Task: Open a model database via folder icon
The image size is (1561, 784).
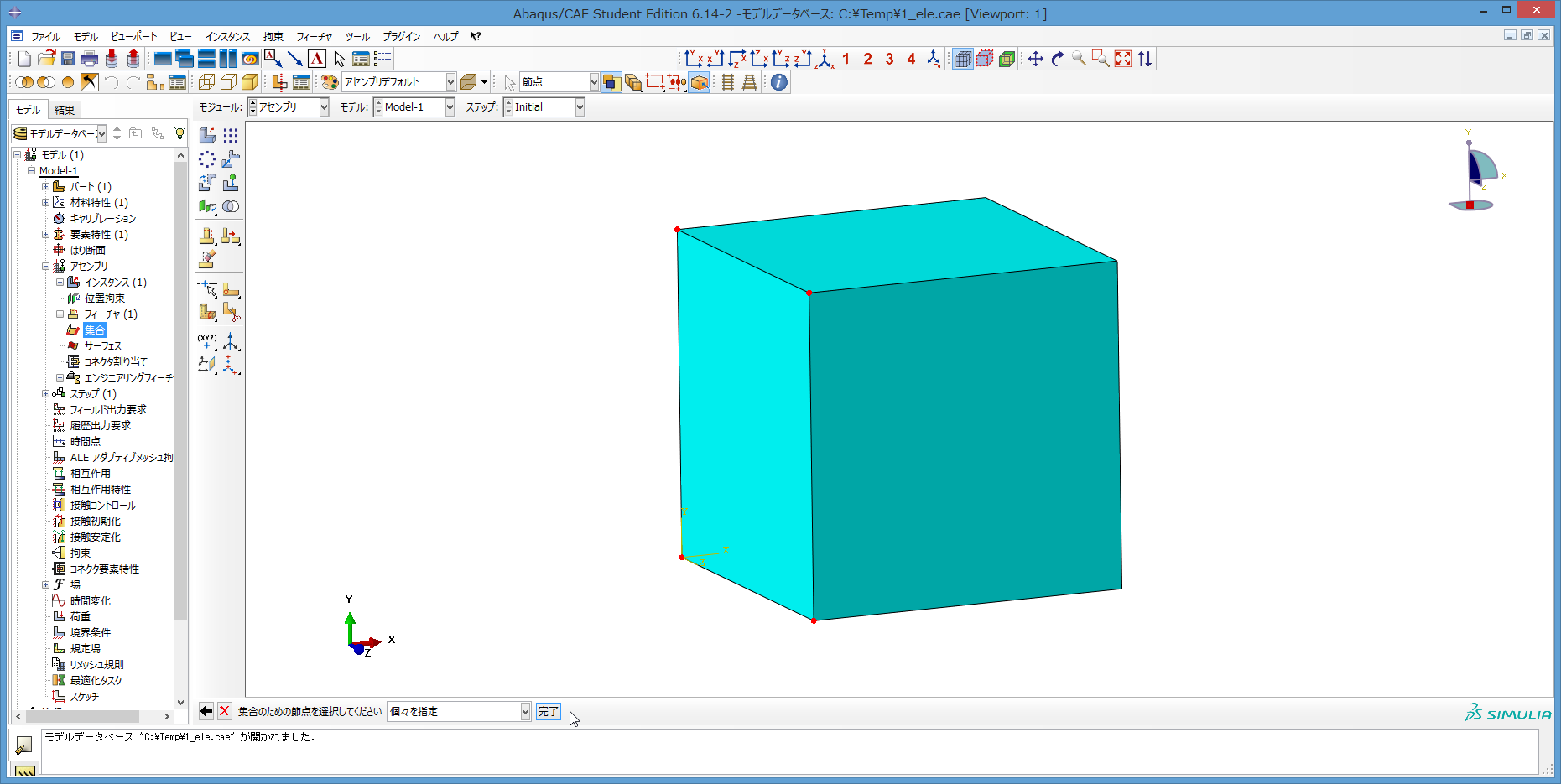Action: tap(46, 59)
